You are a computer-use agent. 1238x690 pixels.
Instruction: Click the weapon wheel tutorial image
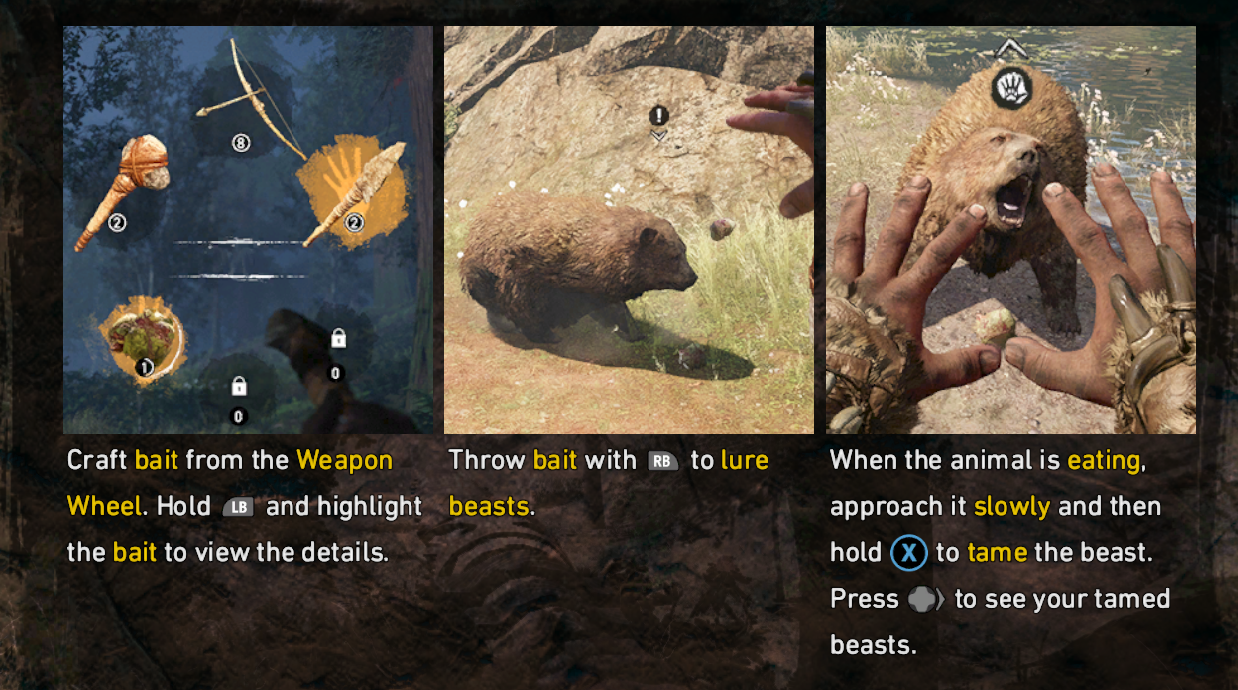coord(248,230)
